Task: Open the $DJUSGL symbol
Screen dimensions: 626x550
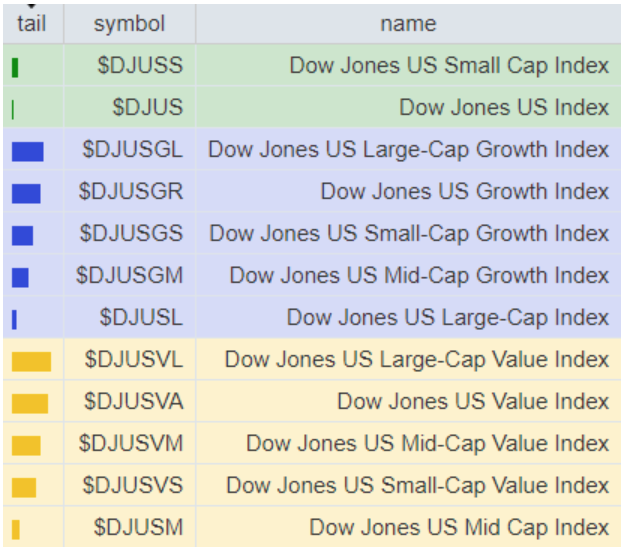Action: tap(133, 150)
